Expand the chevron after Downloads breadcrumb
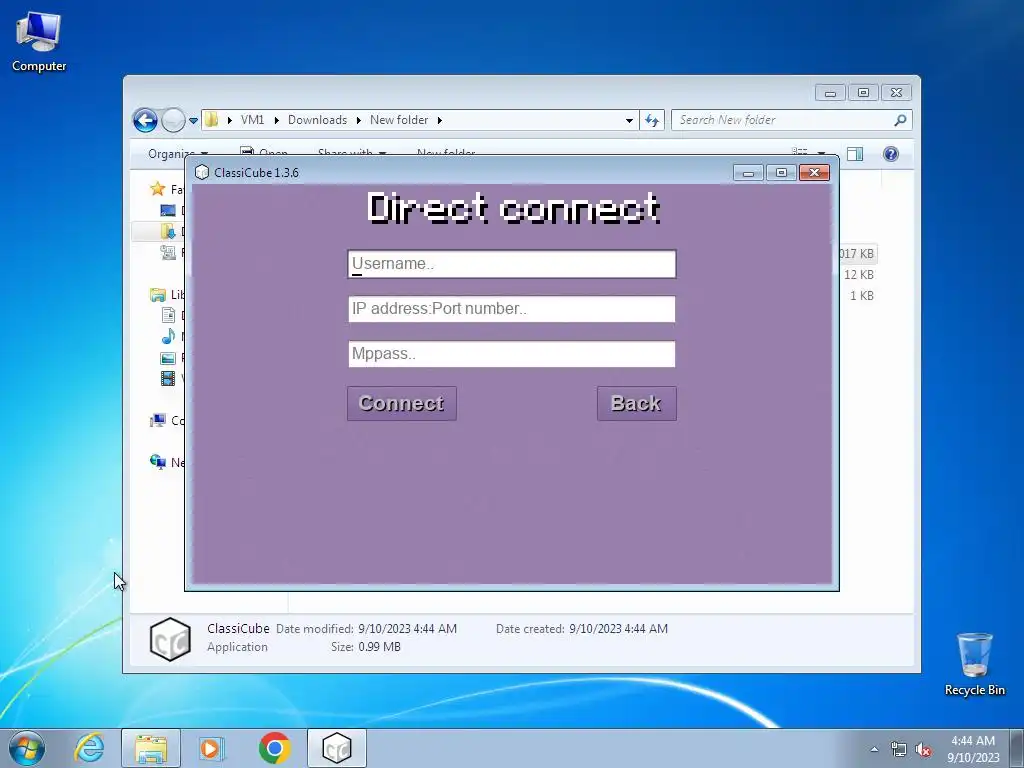This screenshot has width=1024, height=768. point(359,120)
